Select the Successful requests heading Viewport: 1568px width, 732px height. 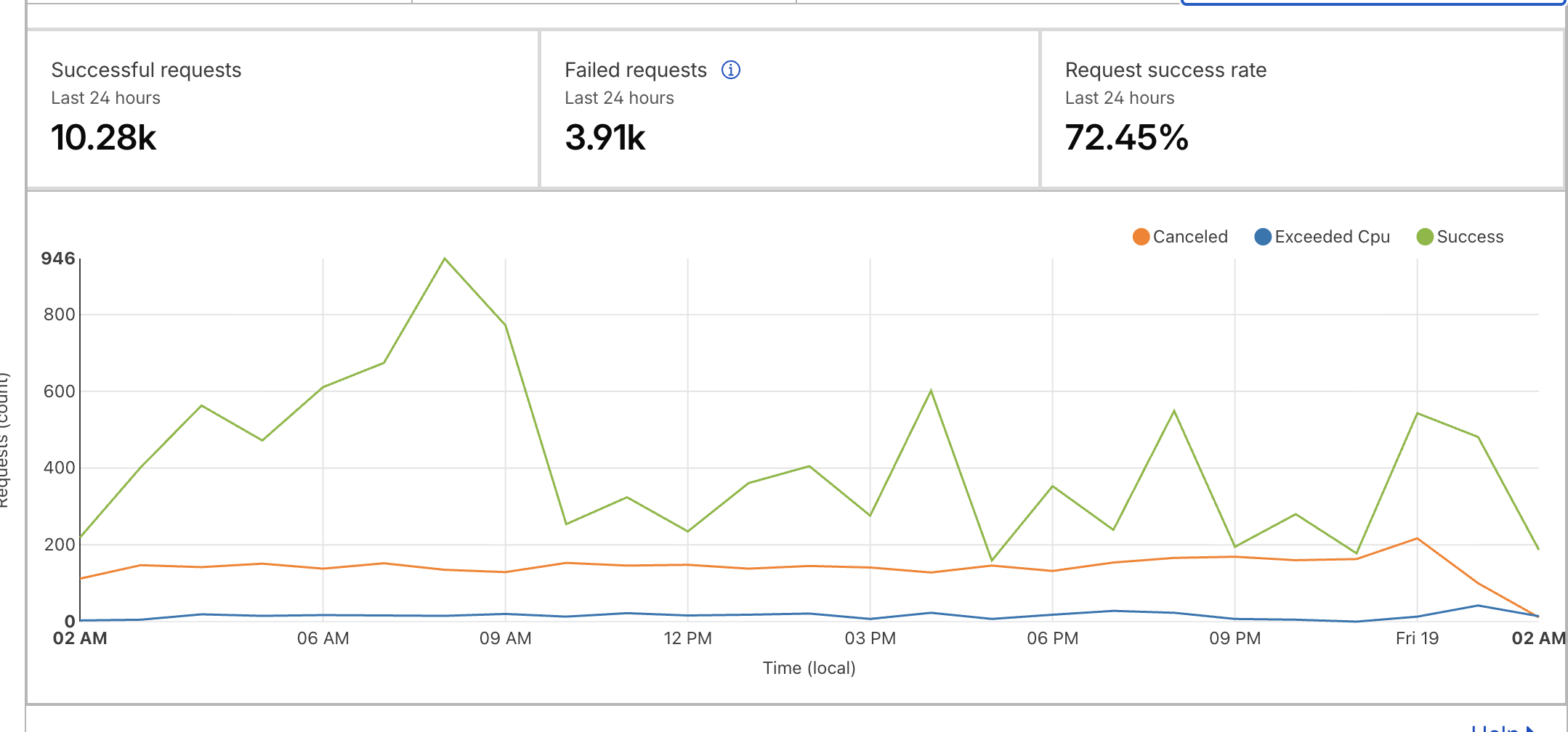(146, 70)
